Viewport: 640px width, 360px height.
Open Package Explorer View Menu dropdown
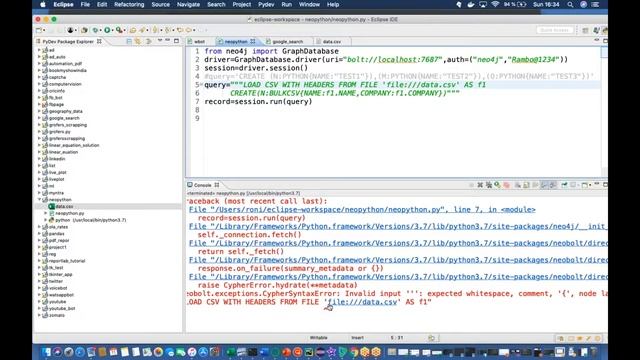(160, 41)
